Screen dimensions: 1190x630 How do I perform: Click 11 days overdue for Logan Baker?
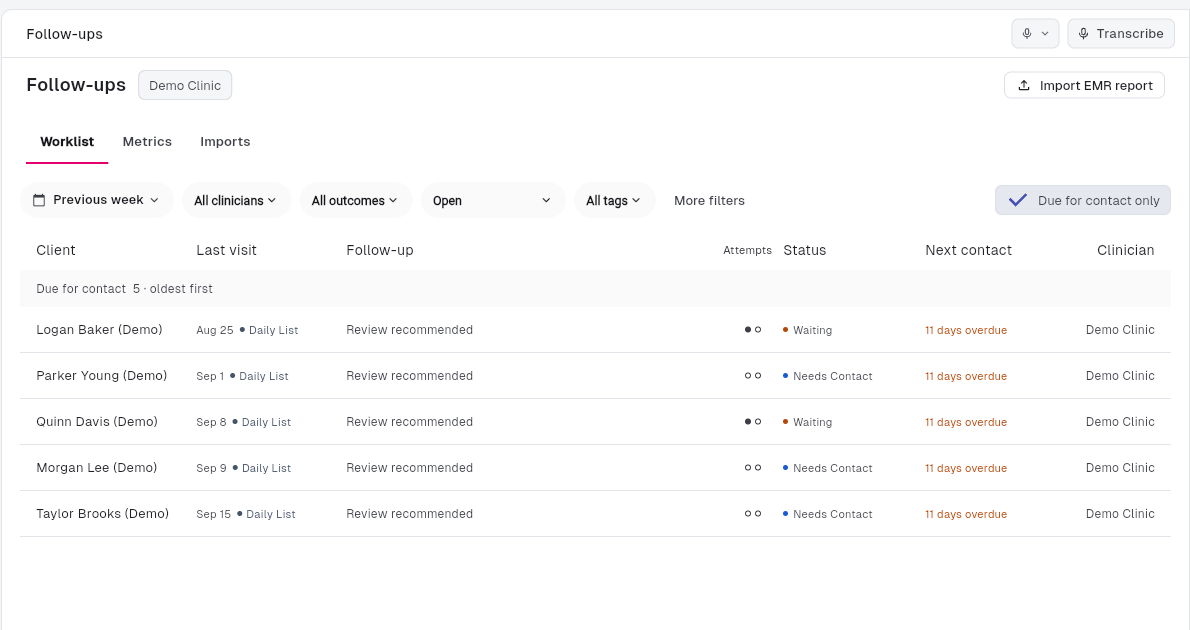[x=966, y=330]
